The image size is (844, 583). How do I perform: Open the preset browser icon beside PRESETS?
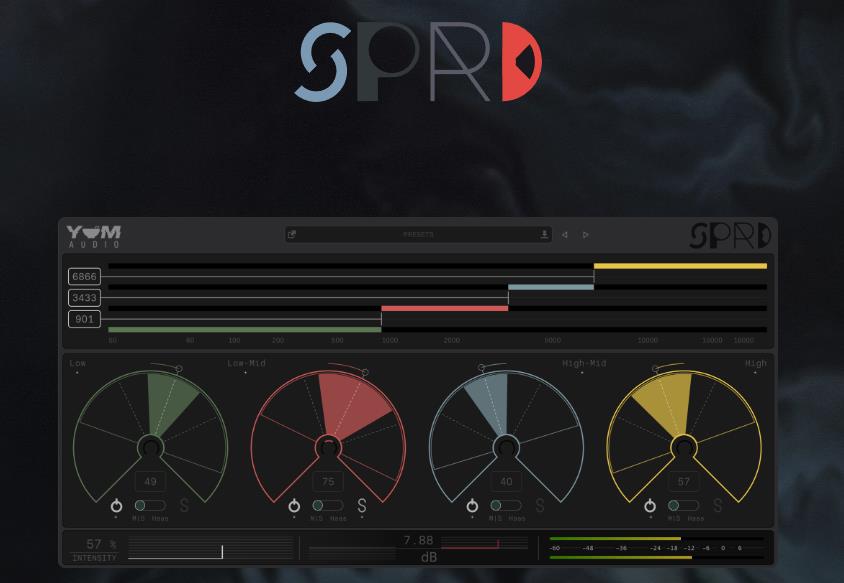[x=292, y=234]
